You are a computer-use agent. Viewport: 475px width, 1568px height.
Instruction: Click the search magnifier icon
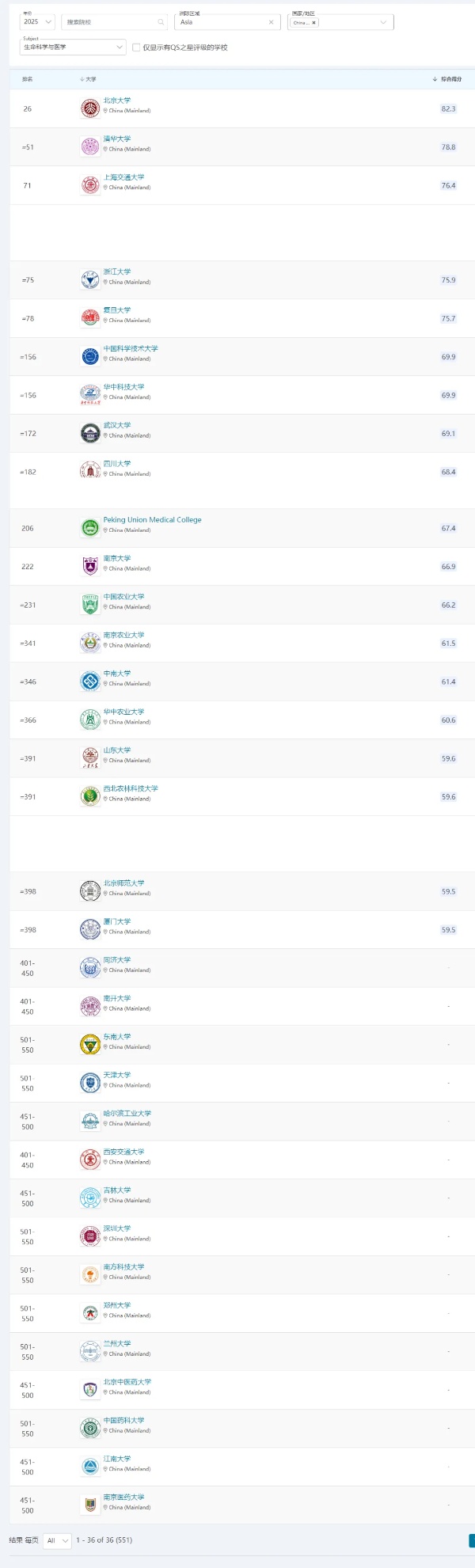coord(161,22)
